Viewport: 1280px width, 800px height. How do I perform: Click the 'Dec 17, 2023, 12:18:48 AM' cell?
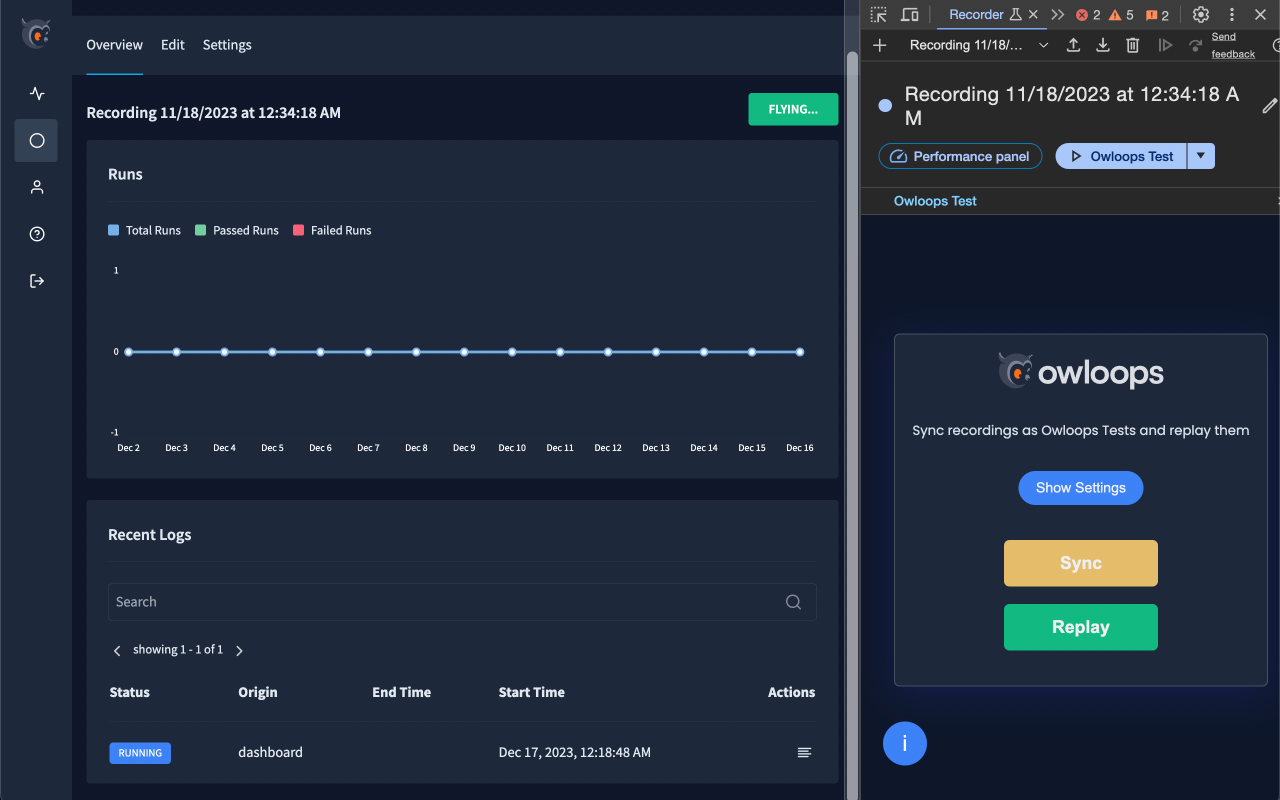tap(575, 752)
